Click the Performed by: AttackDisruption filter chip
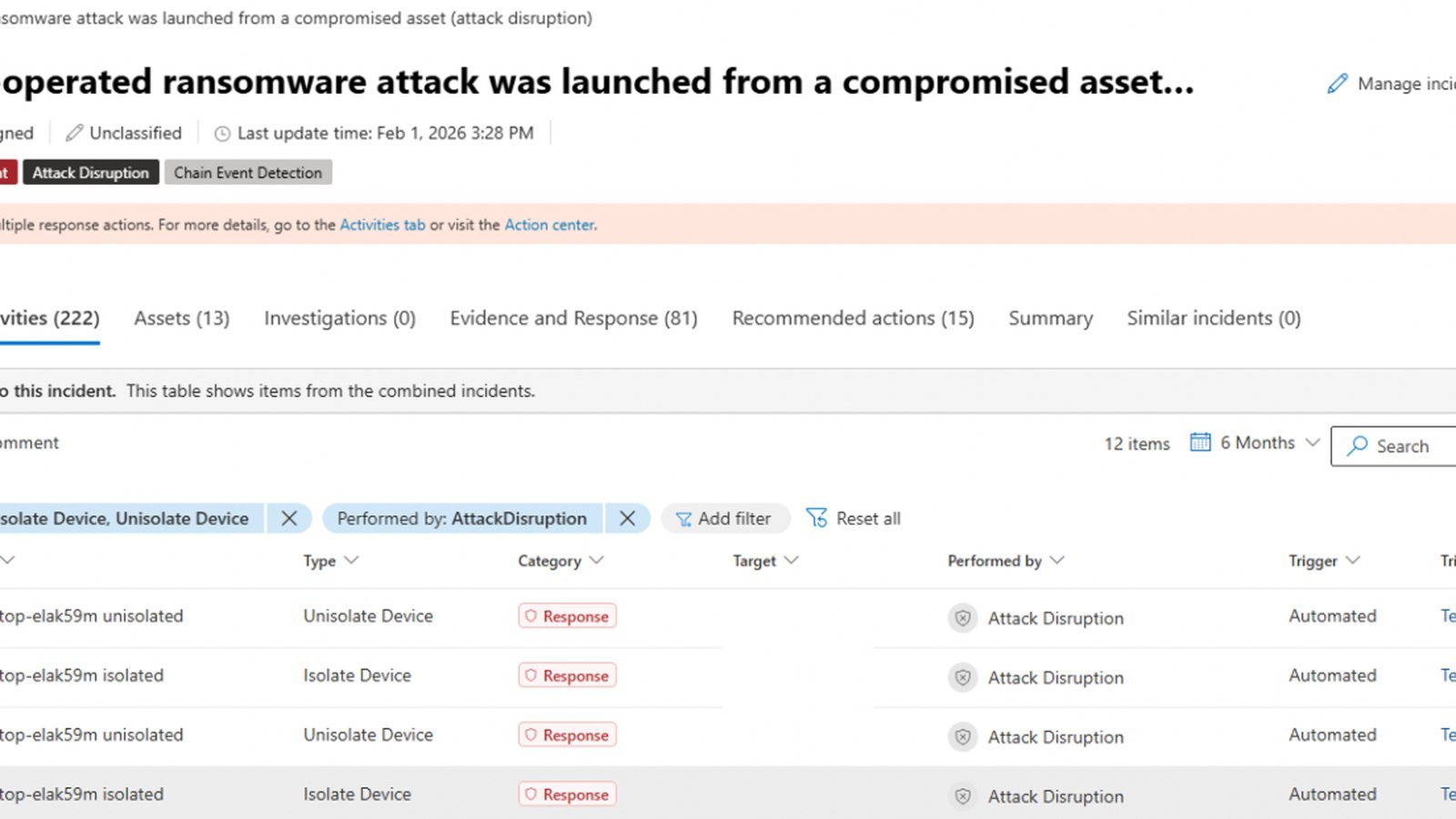This screenshot has height=819, width=1456. (462, 518)
